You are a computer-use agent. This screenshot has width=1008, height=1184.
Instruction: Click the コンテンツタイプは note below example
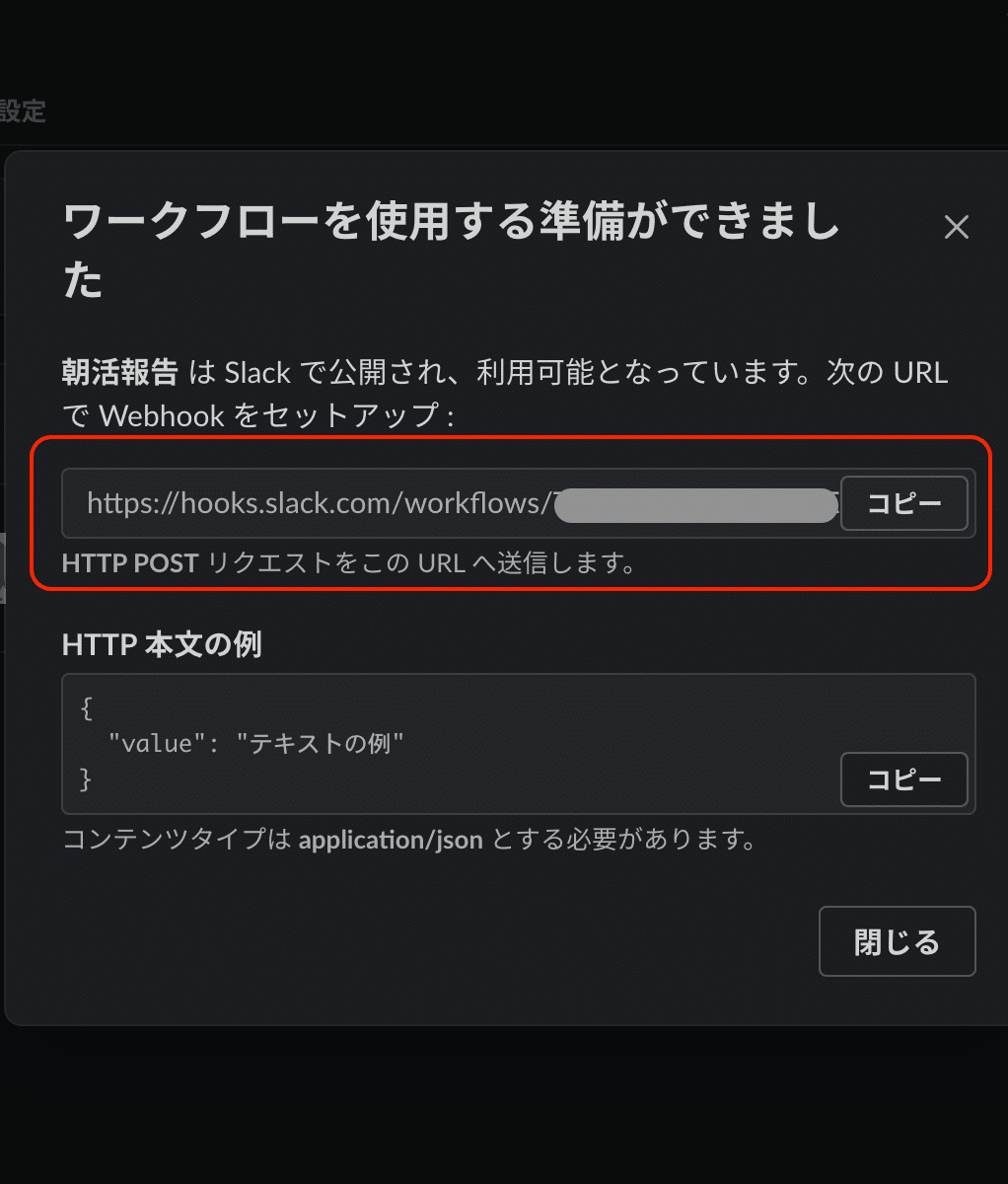point(178,840)
